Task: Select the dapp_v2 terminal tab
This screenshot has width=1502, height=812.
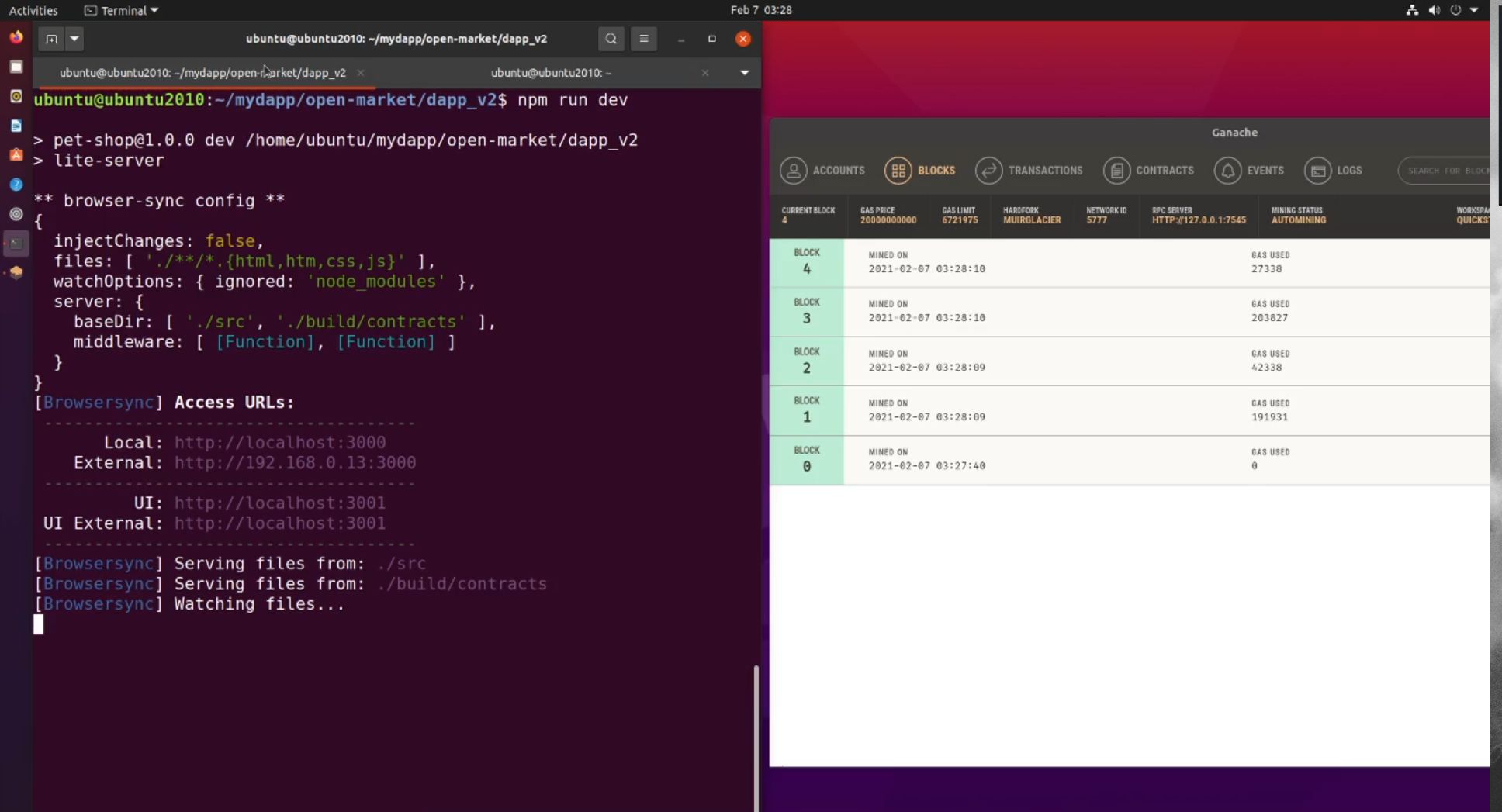Action: coord(202,73)
